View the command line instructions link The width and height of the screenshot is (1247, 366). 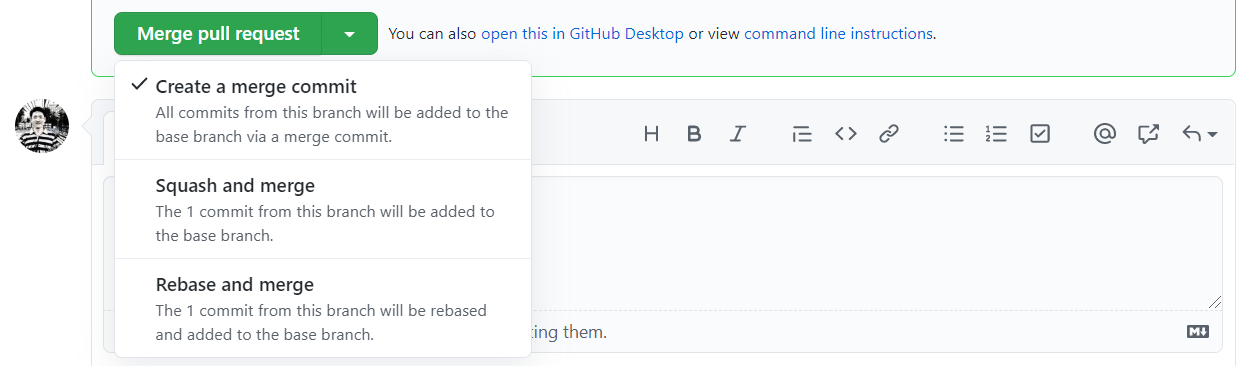coord(838,34)
